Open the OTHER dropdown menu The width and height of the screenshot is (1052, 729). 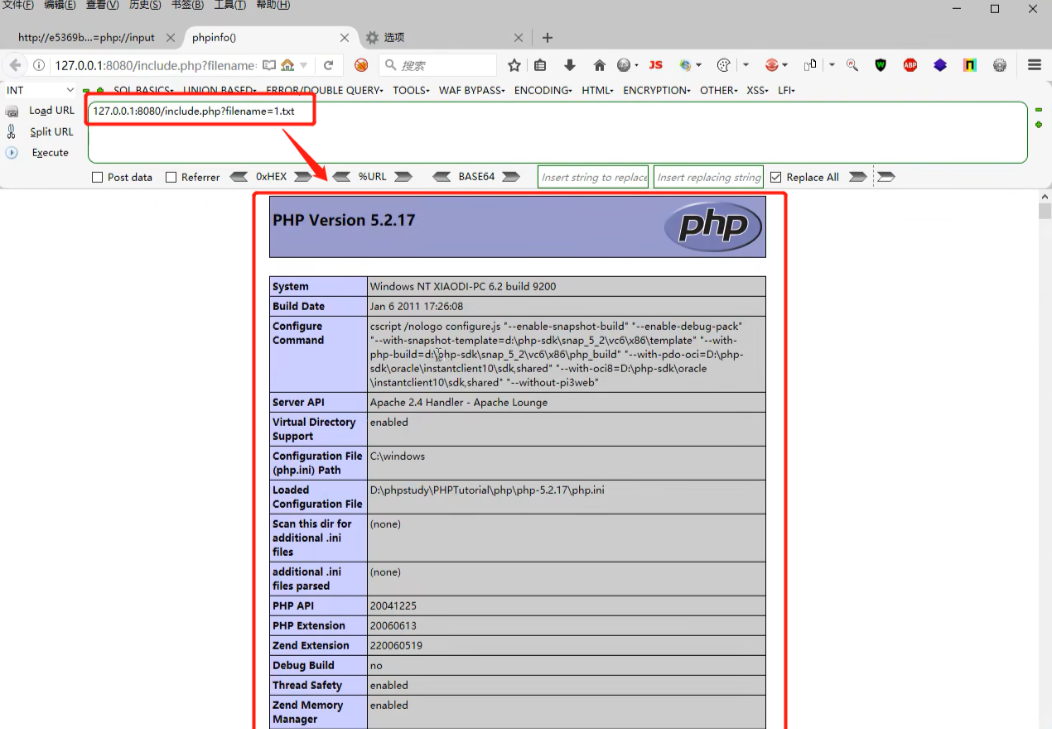pyautogui.click(x=719, y=90)
